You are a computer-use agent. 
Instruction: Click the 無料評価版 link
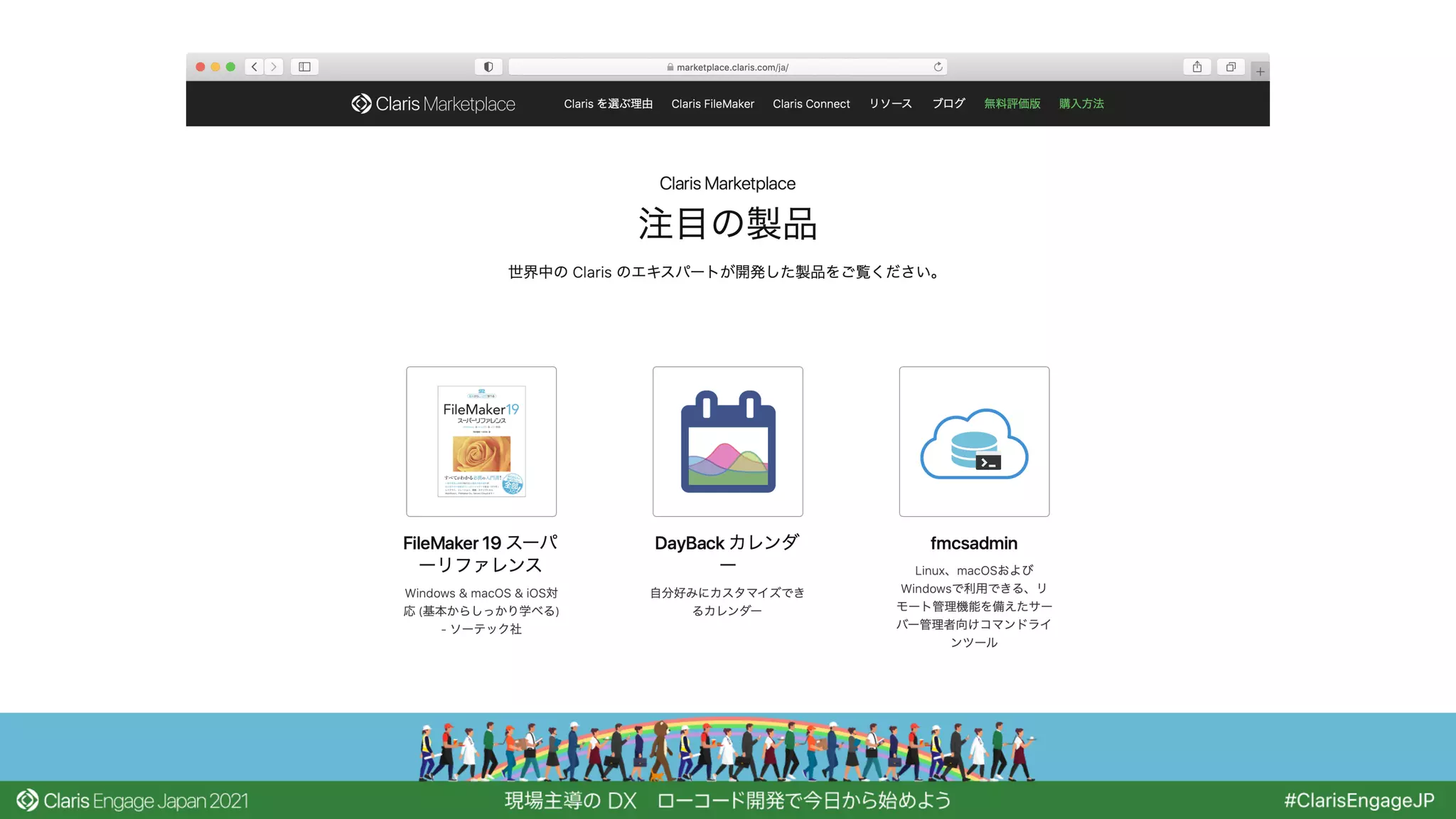[x=1012, y=104]
